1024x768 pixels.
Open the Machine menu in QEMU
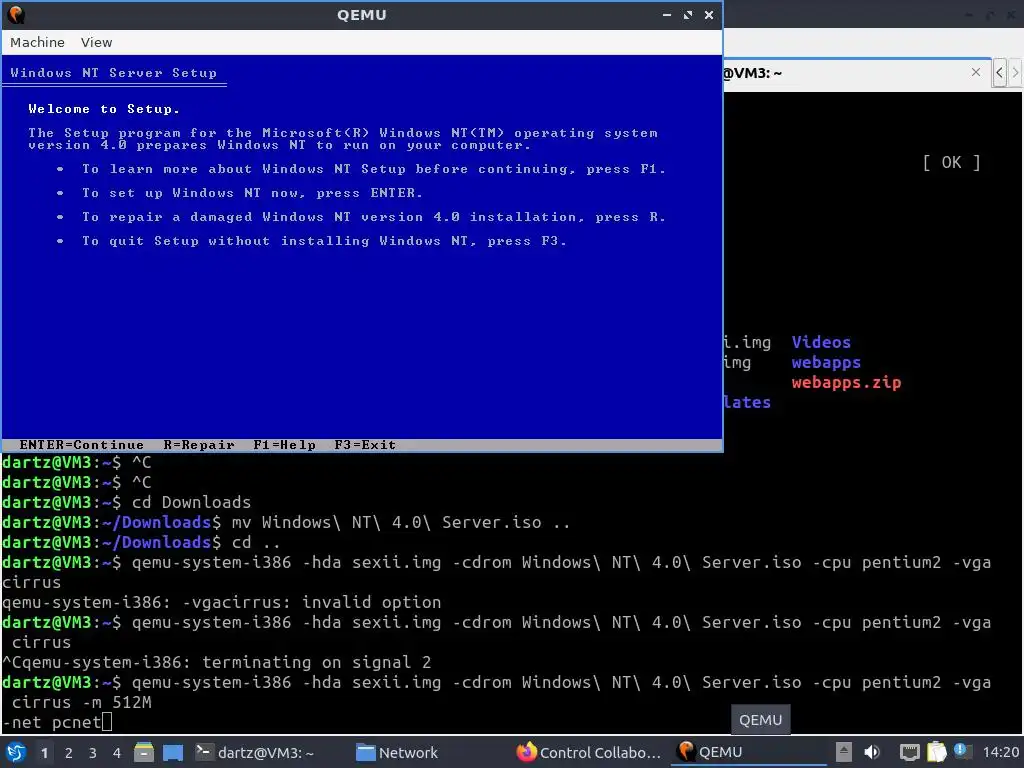tap(37, 42)
